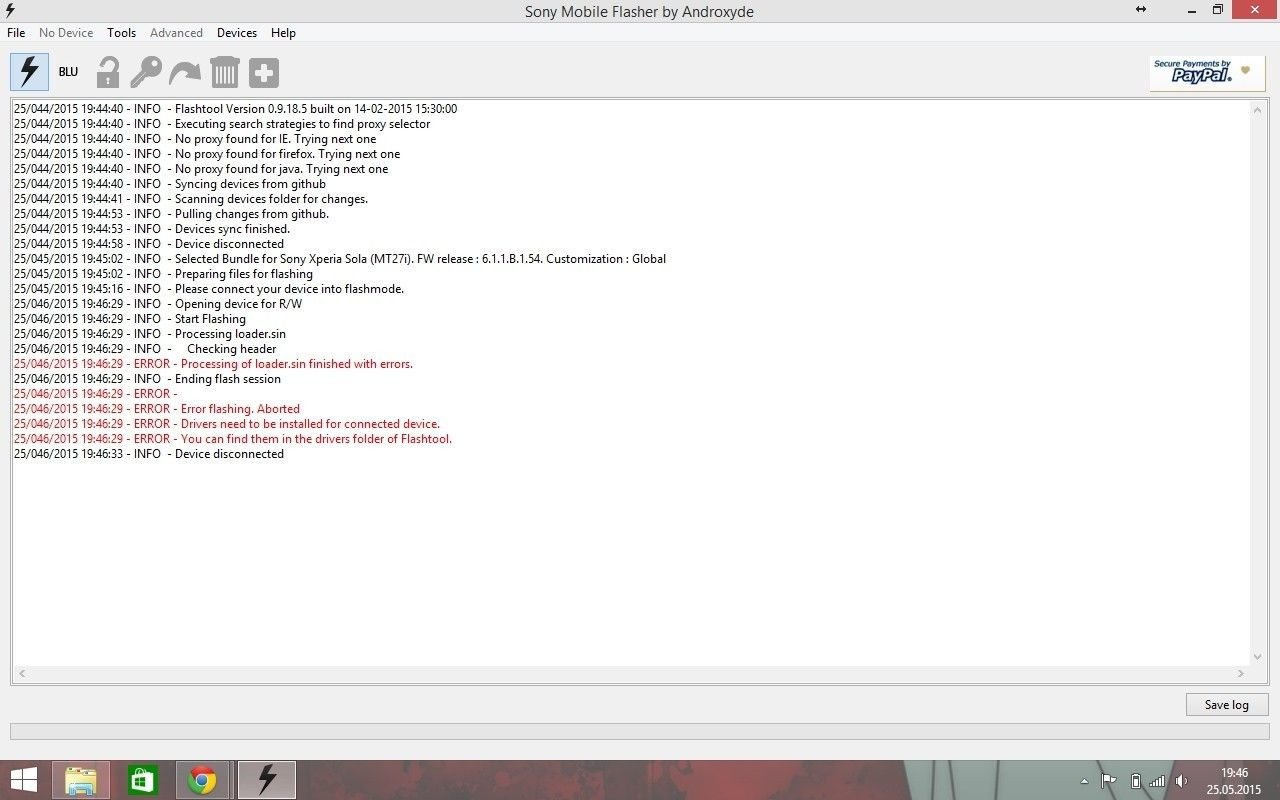Click the lightning bolt Flash device icon
Image resolution: width=1280 pixels, height=800 pixels.
29,72
